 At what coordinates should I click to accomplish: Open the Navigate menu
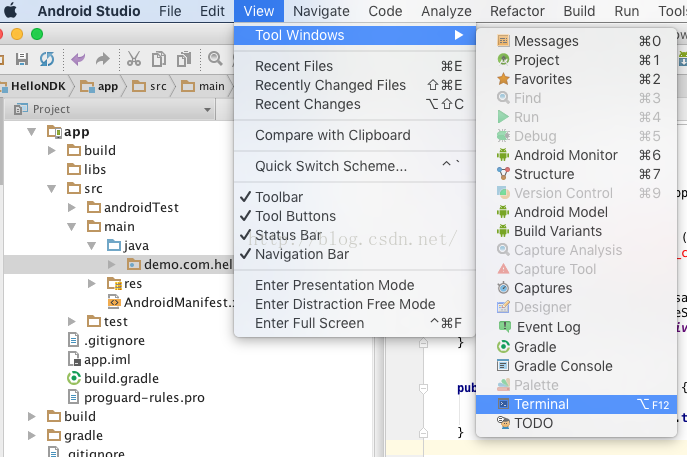coord(321,11)
